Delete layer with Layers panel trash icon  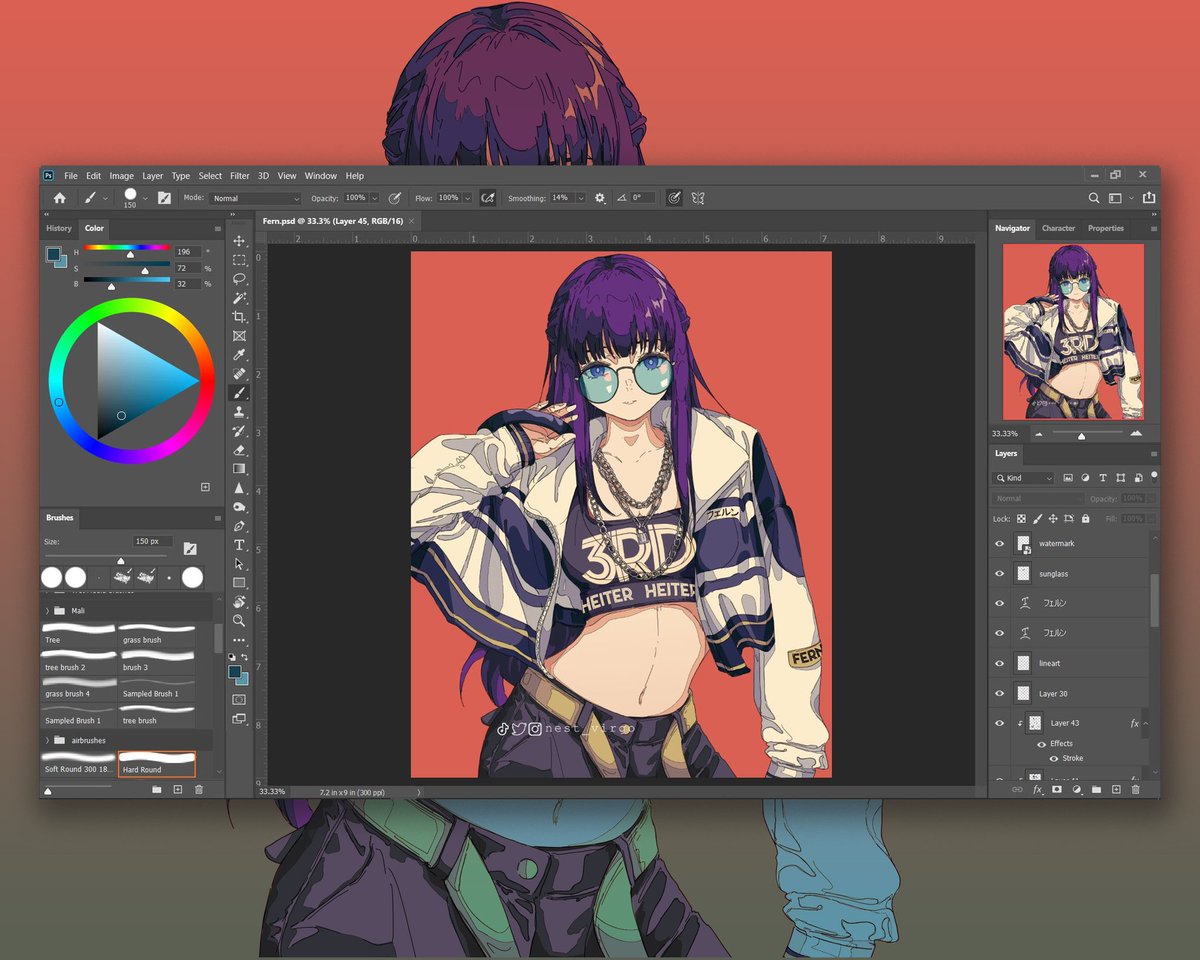click(x=1135, y=789)
